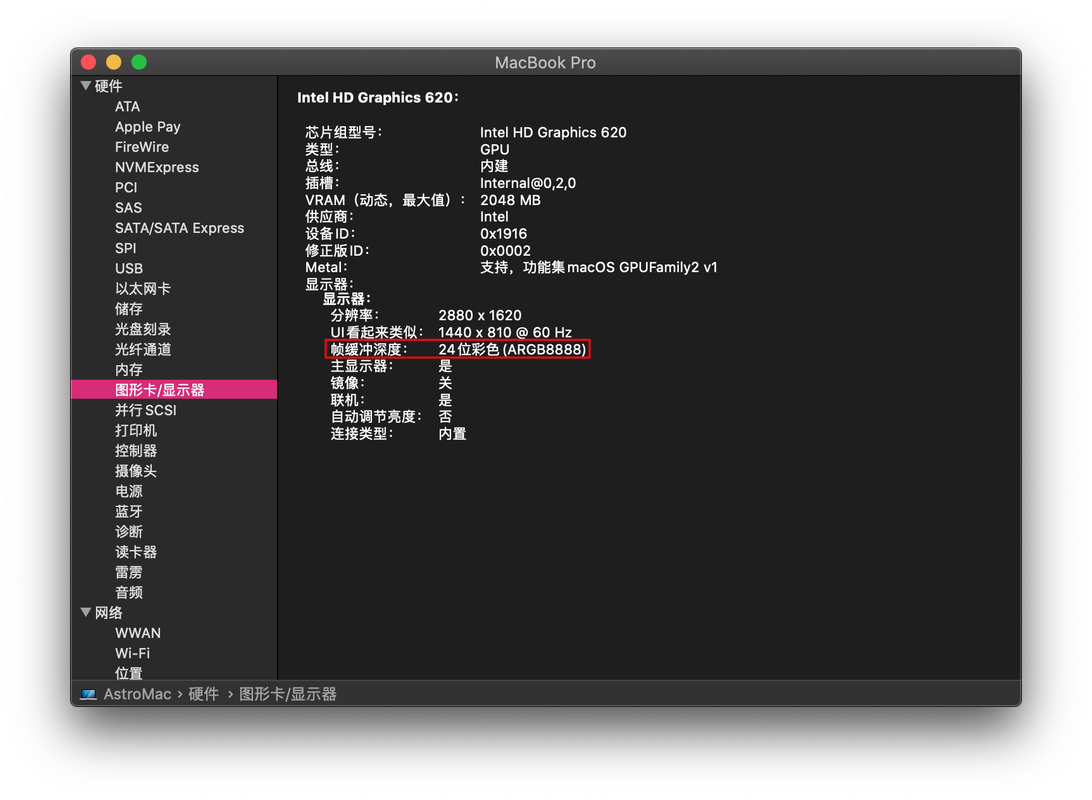Click the 网络 category label
Viewport: 1092px width, 800px height.
[109, 612]
